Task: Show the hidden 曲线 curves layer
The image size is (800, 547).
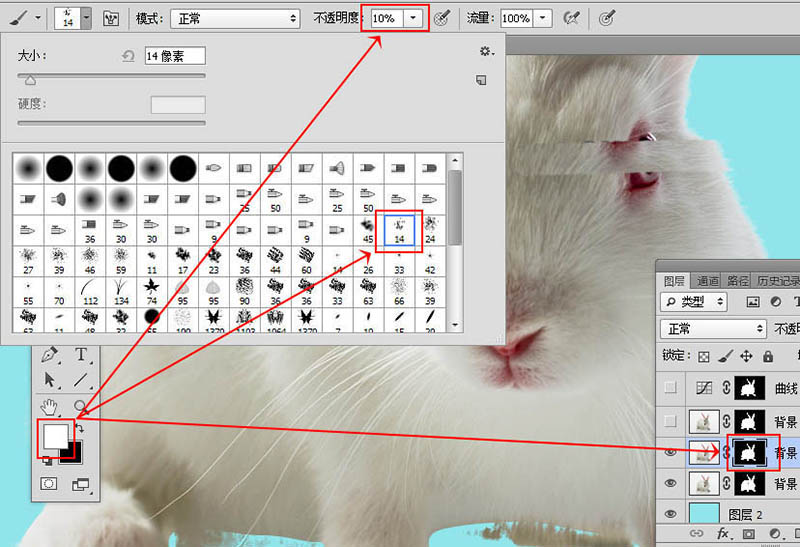Action: (670, 388)
